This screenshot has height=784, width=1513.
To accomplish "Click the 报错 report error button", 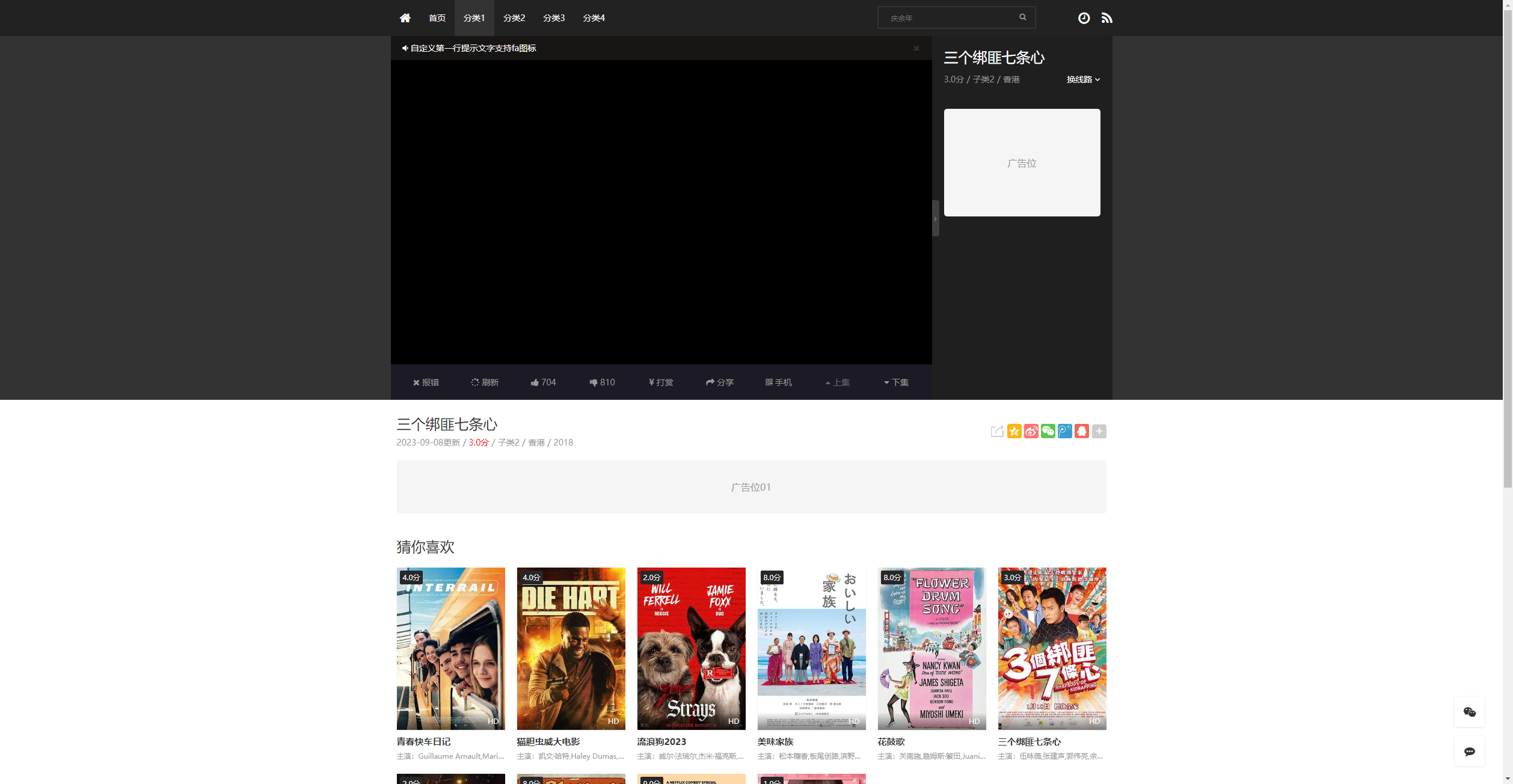I will click(x=426, y=382).
